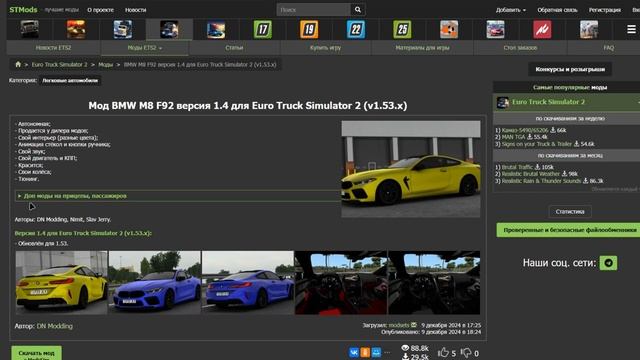
Task: Open the Farming Simulator 22 game icon
Action: point(356,29)
